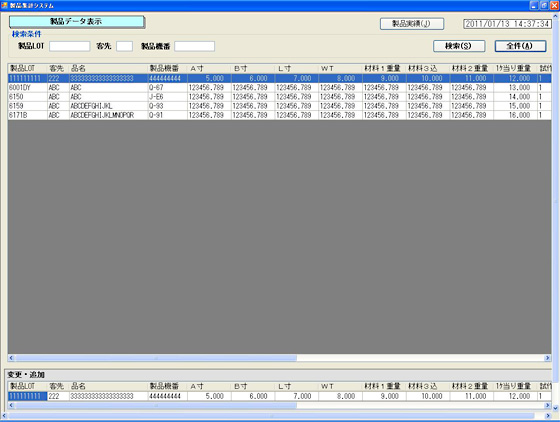
Task: Select the row with LOT 6001DY
Action: coord(279,87)
